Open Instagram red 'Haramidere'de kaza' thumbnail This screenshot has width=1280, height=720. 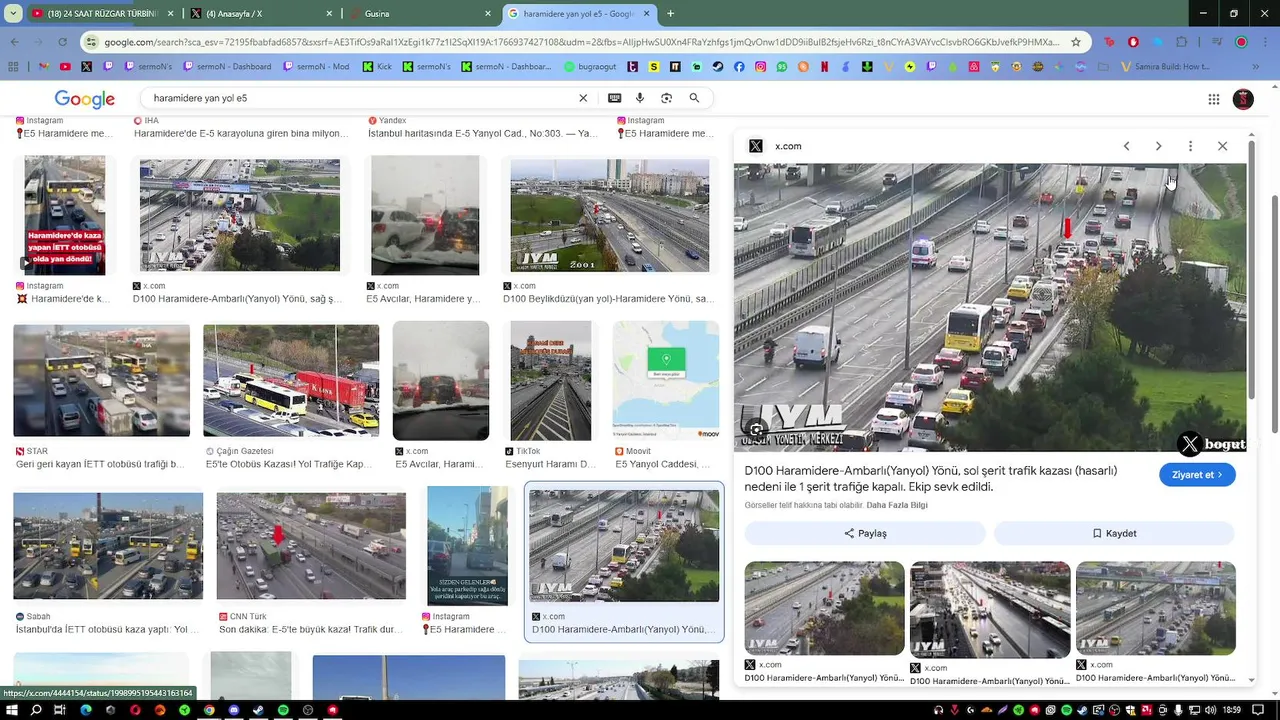click(x=65, y=215)
